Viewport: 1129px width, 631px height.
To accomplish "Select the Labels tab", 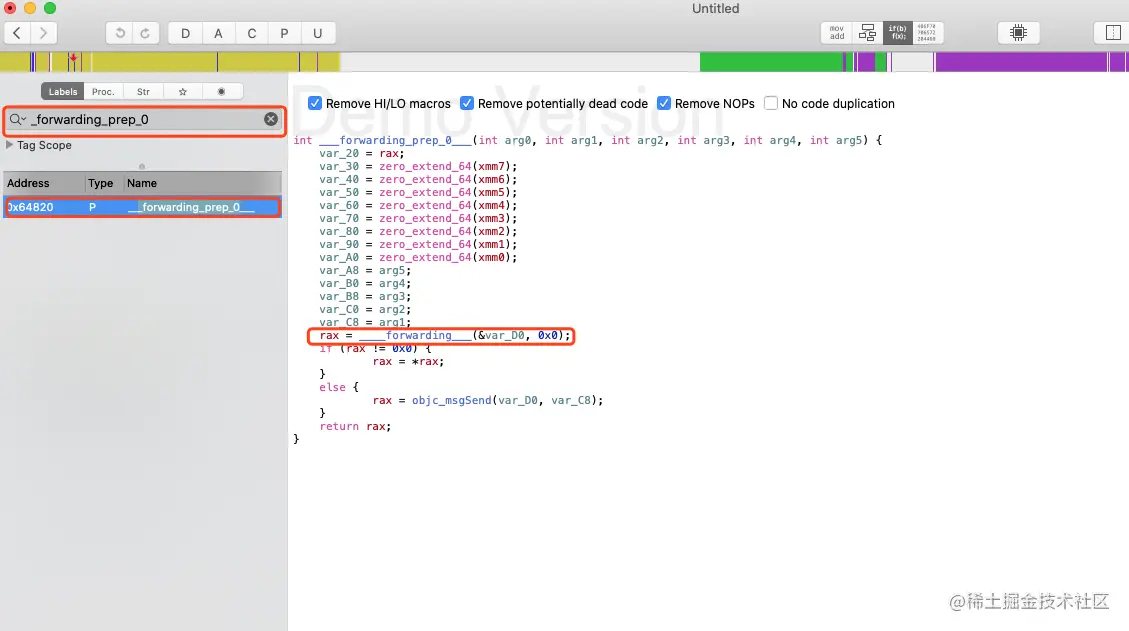I will tap(63, 91).
